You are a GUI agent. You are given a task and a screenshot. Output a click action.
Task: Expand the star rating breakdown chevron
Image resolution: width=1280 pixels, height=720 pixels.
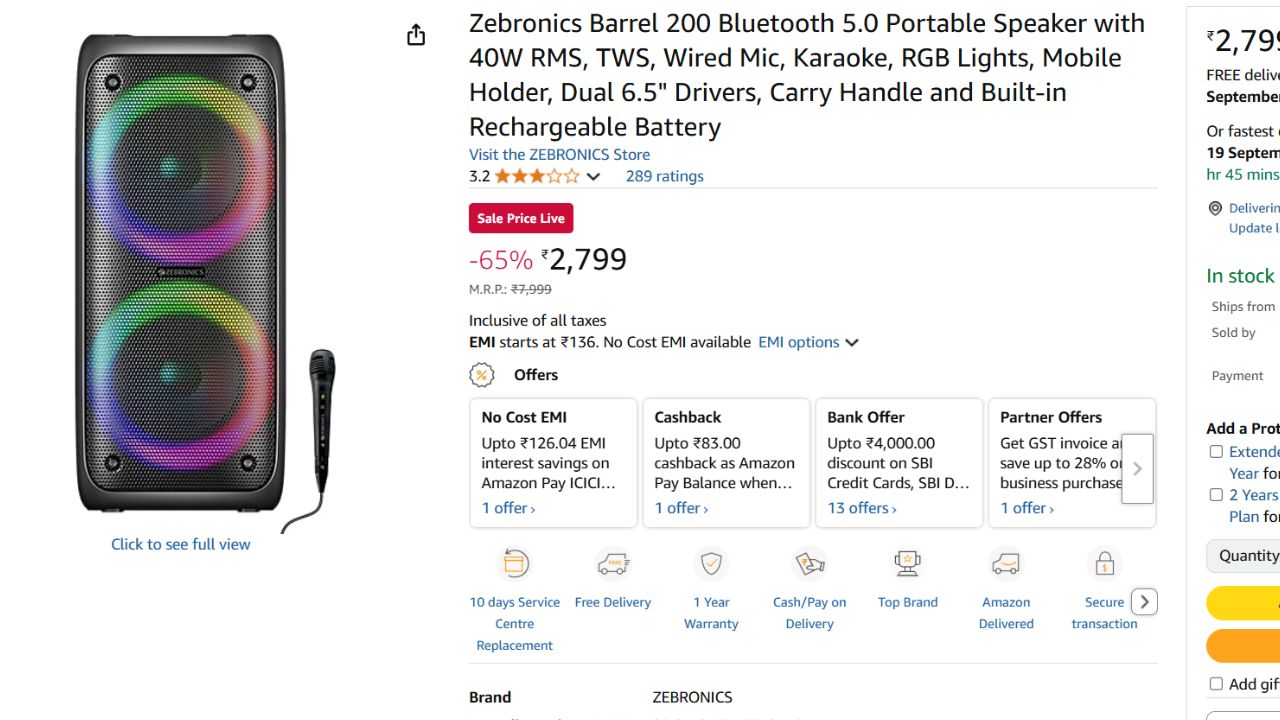click(593, 177)
